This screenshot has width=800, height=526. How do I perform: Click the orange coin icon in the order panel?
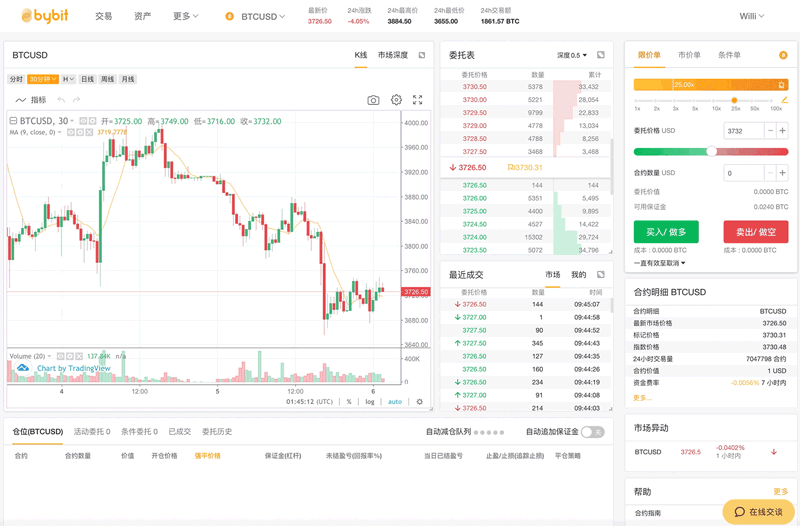tap(783, 55)
